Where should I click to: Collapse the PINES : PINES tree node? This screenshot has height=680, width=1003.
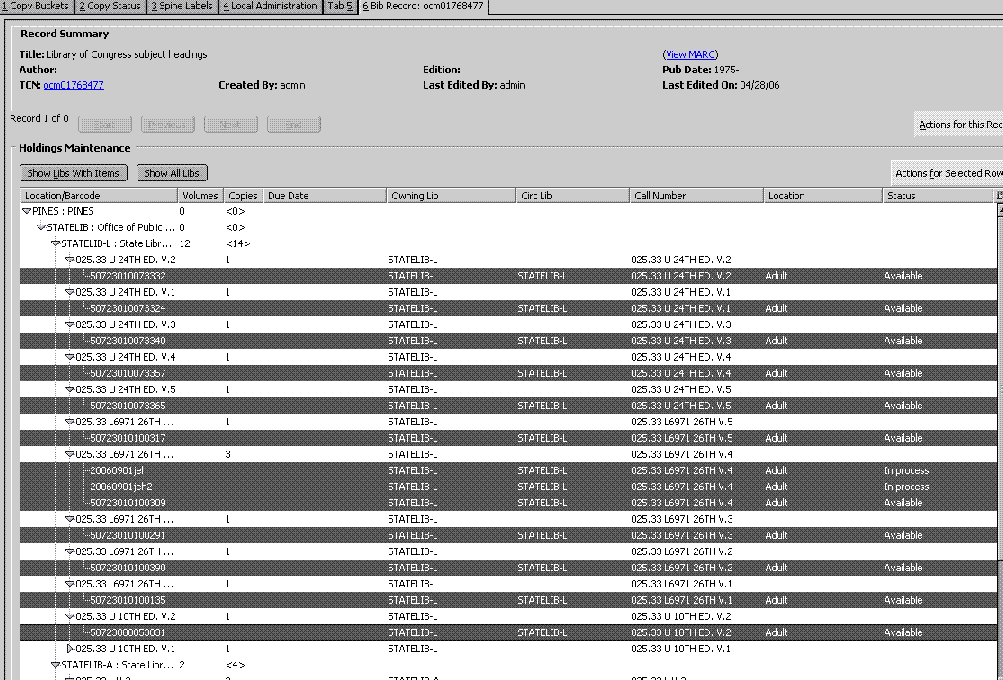(27, 212)
